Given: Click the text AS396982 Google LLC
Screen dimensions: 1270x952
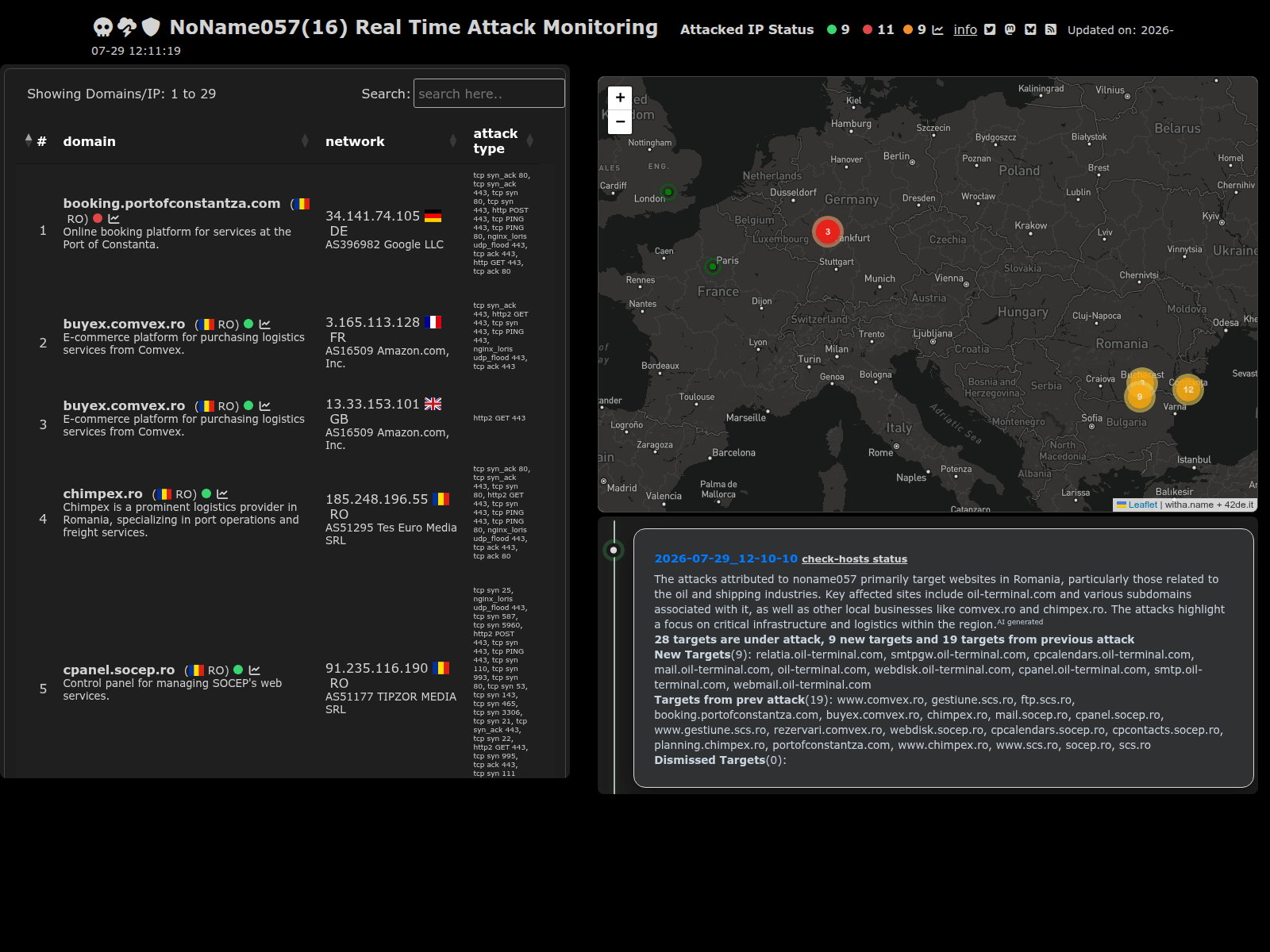Looking at the screenshot, I should tap(384, 245).
